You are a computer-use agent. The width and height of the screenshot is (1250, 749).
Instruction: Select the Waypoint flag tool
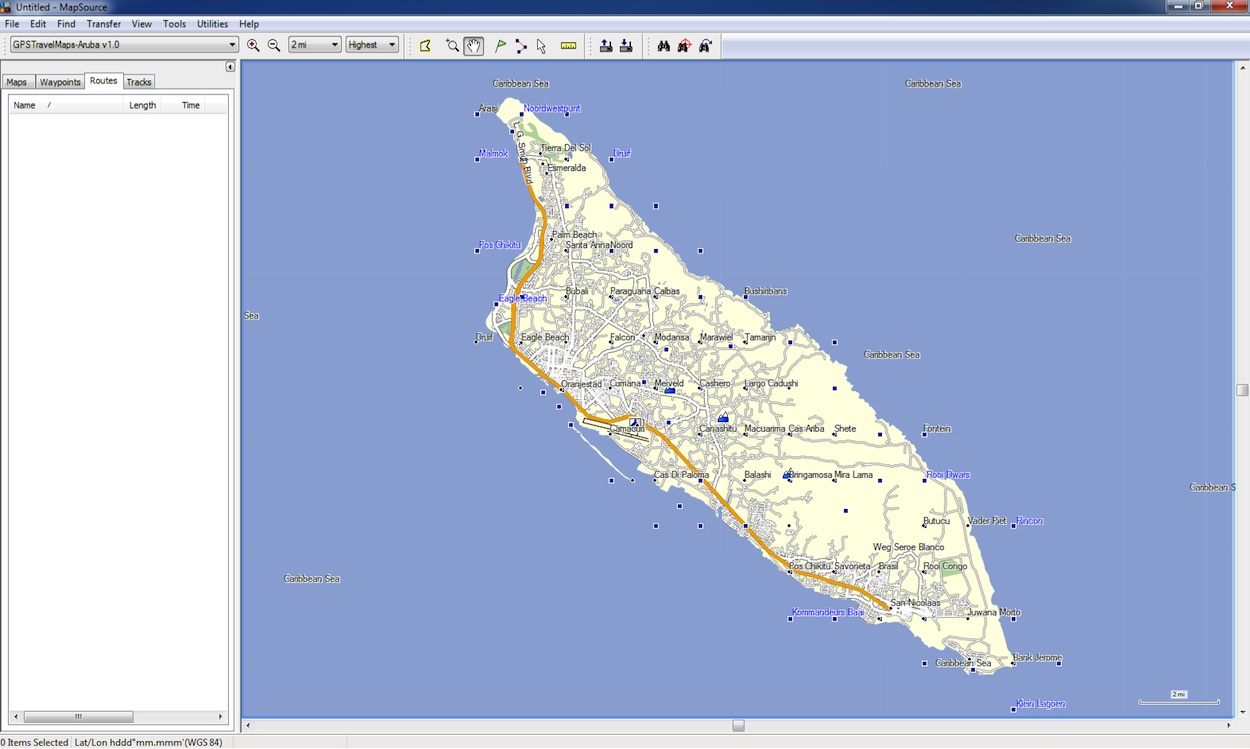500,45
